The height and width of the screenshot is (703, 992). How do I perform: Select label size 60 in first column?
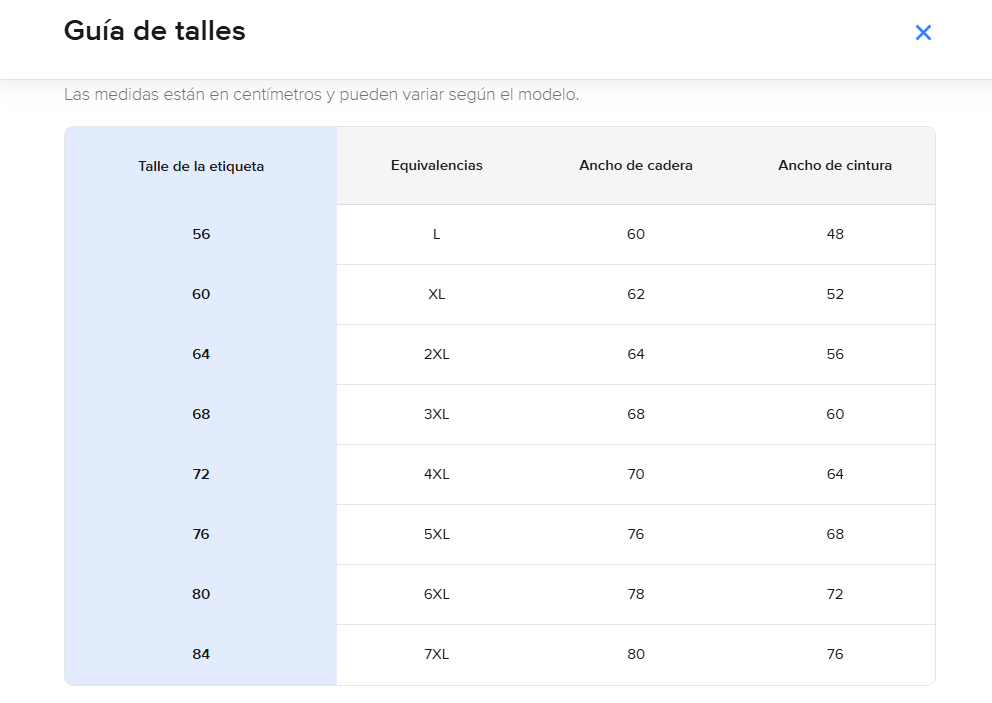click(x=201, y=295)
